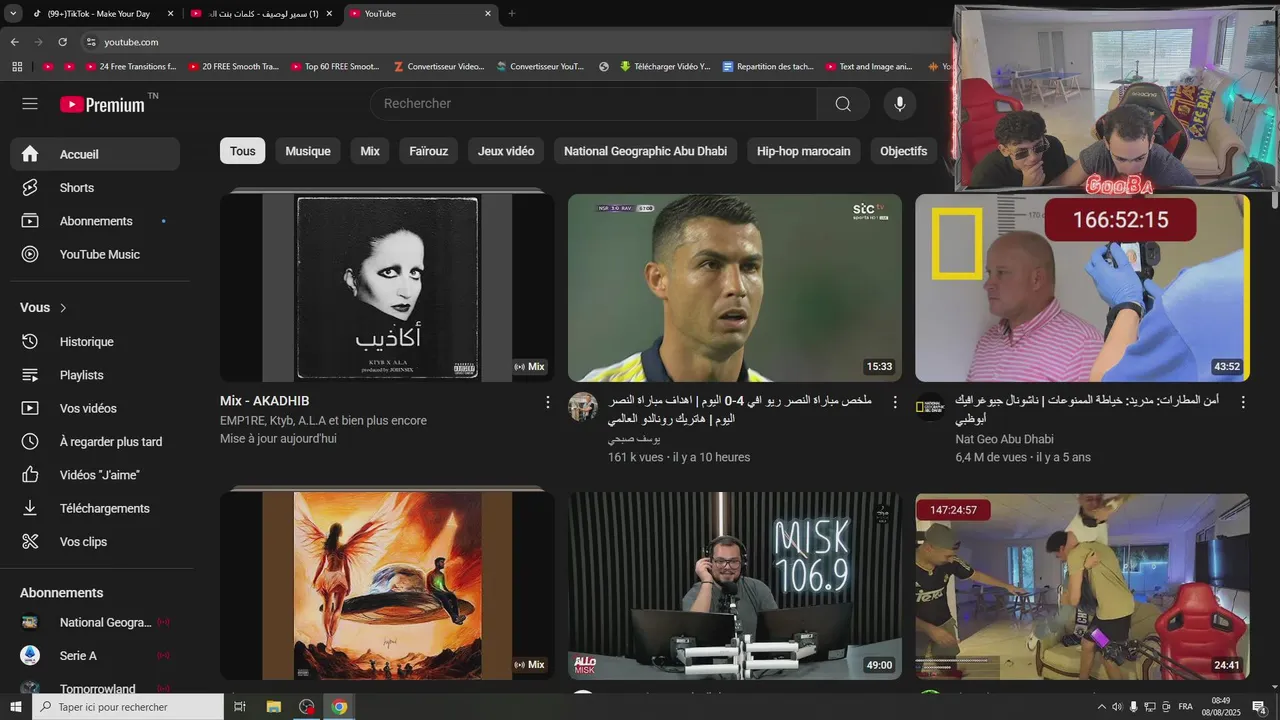
Task: Reload the page with the browser refresh button
Action: coord(63,42)
